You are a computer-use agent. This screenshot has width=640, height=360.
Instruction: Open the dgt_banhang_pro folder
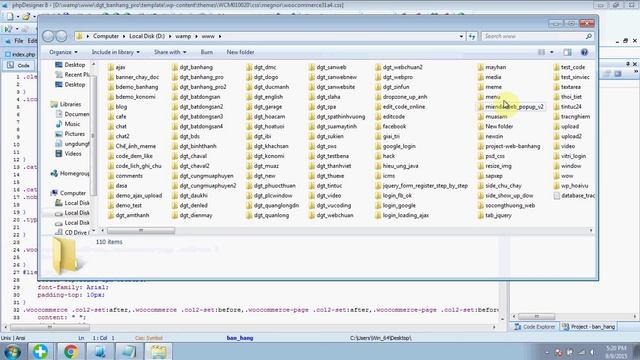click(x=198, y=77)
